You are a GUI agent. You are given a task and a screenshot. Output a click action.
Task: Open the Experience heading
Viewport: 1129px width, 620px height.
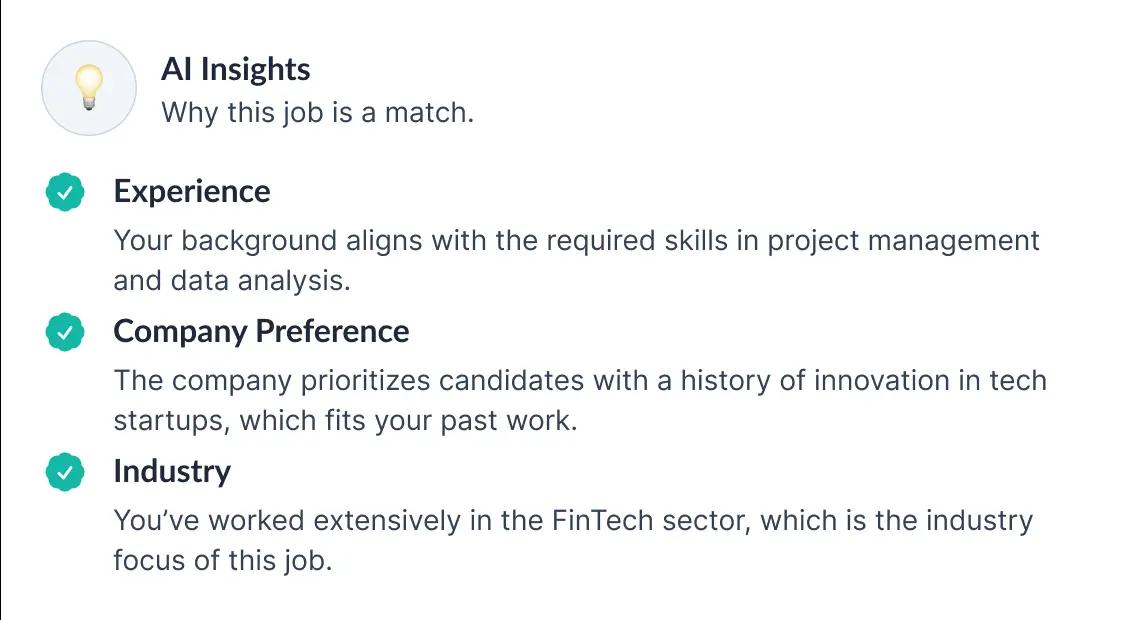click(192, 191)
